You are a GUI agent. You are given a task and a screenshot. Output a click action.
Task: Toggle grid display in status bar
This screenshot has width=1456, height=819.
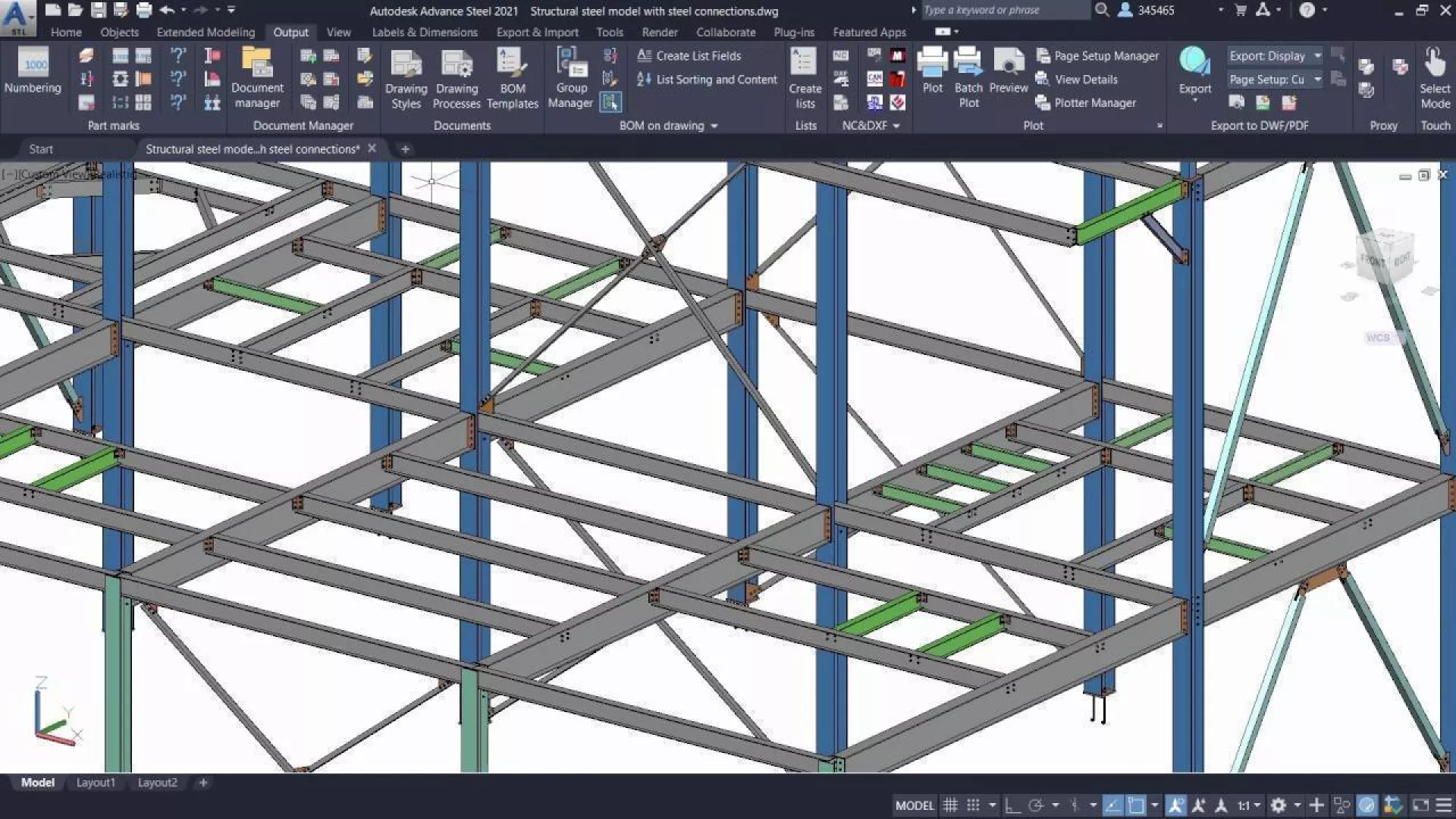tap(950, 805)
